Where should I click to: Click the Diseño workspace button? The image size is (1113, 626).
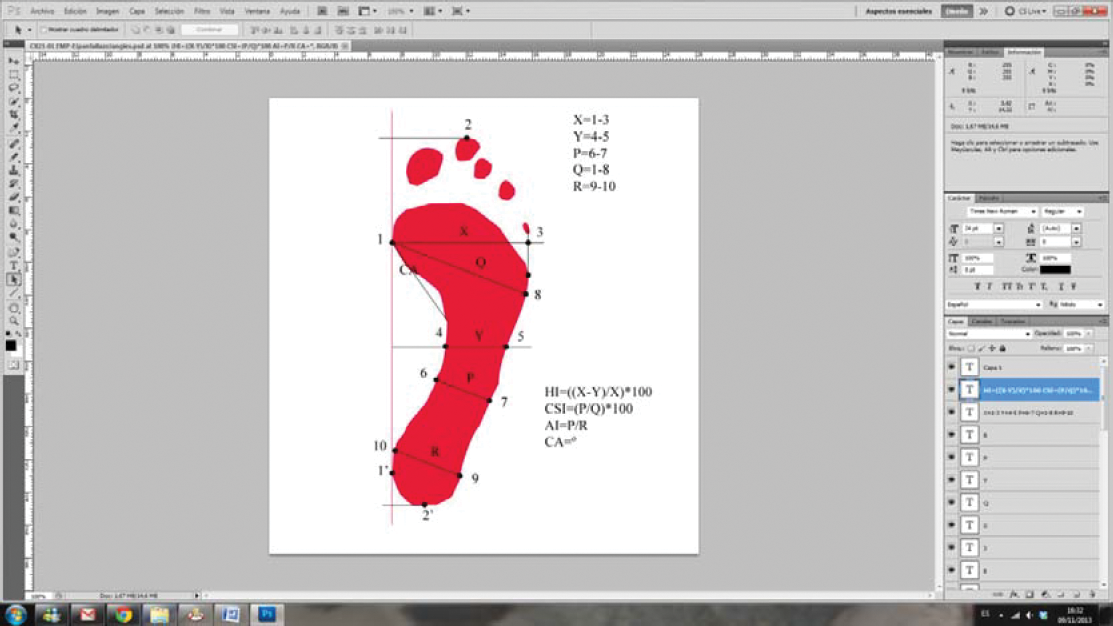coord(956,11)
